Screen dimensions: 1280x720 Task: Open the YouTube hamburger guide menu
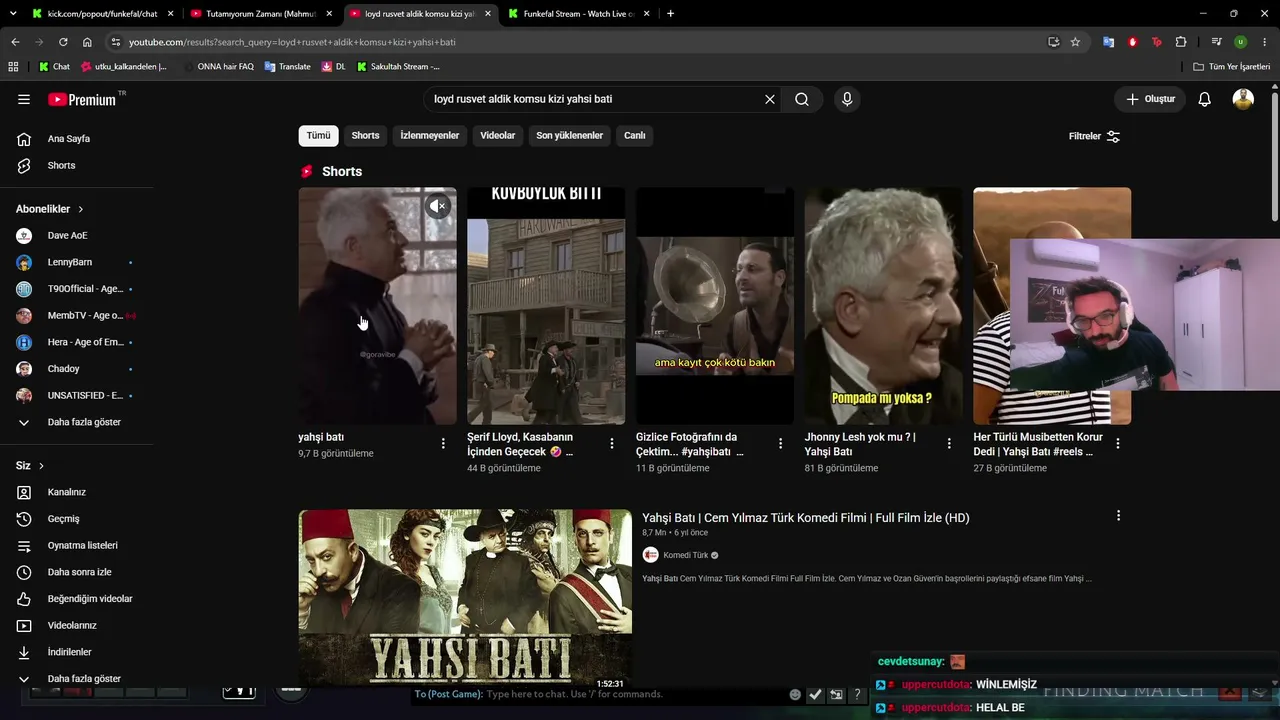click(24, 99)
